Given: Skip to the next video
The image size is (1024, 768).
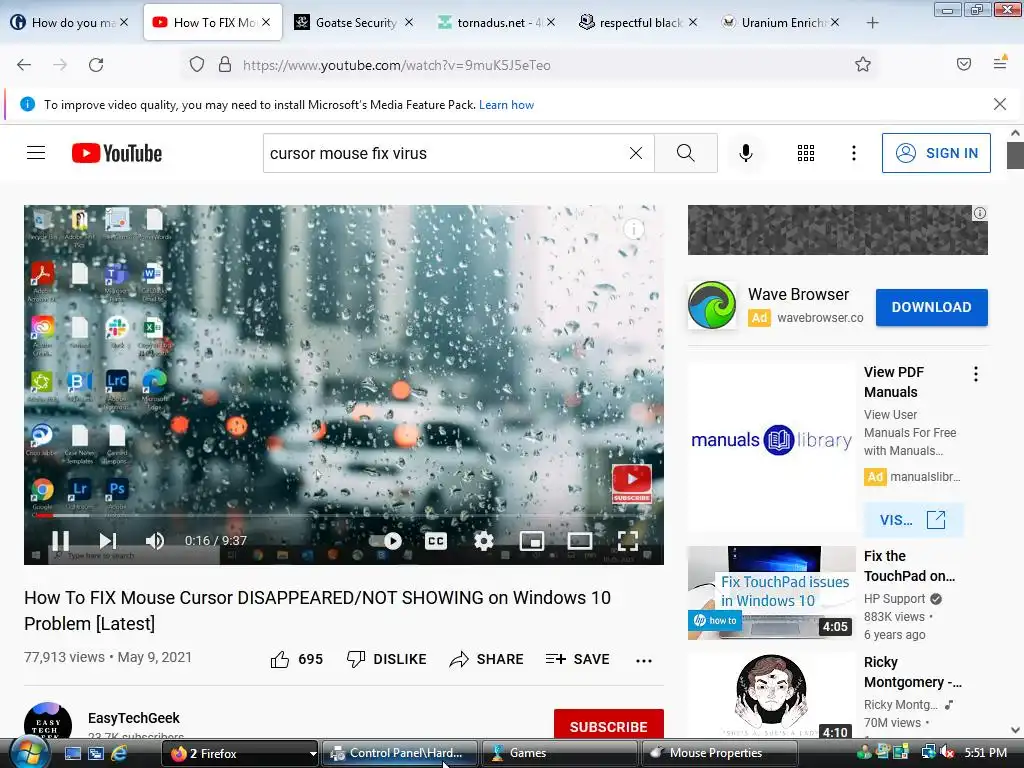Looking at the screenshot, I should click(108, 541).
